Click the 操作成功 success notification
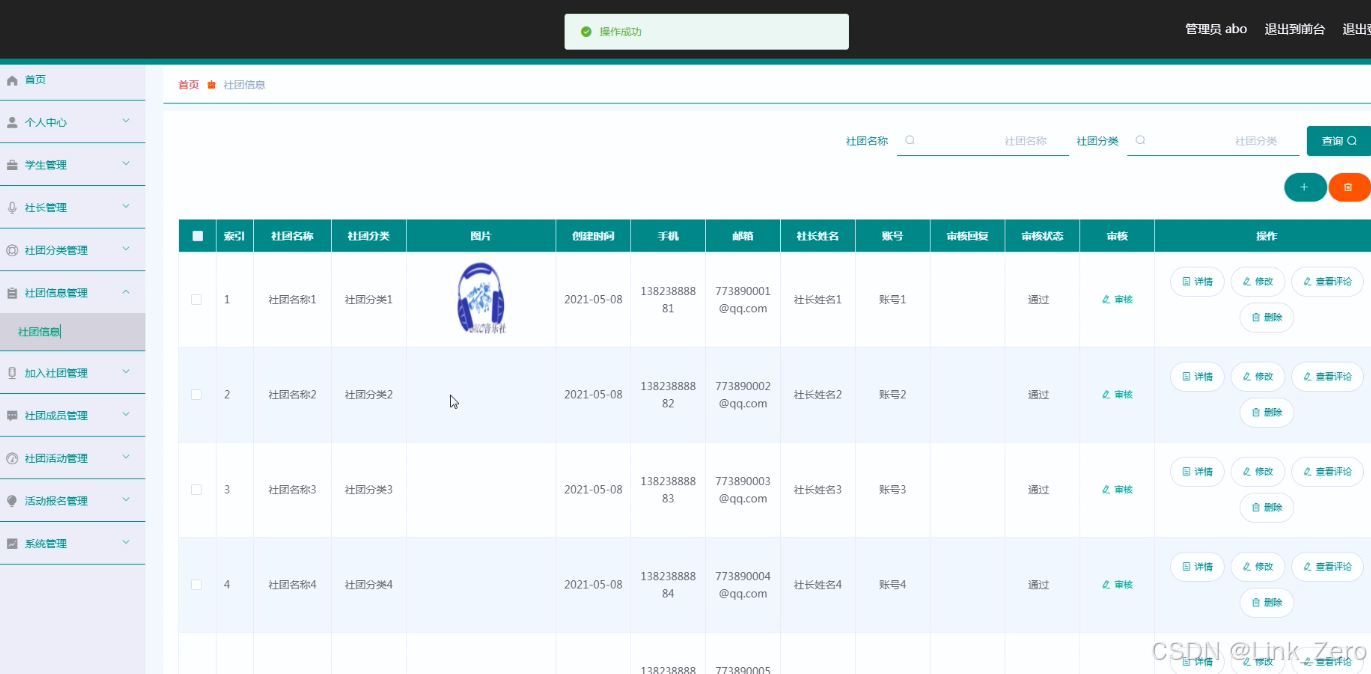Viewport: 1371px width, 674px height. pyautogui.click(x=706, y=32)
